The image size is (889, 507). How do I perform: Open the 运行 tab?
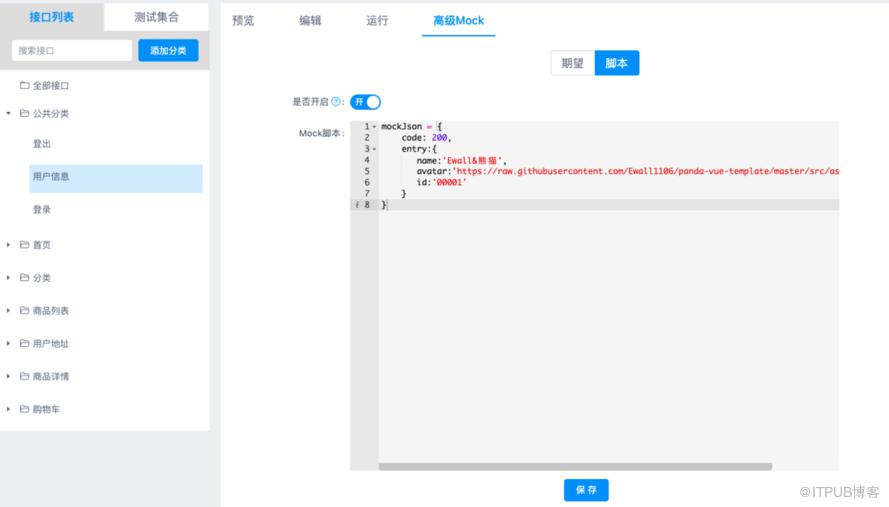click(377, 20)
